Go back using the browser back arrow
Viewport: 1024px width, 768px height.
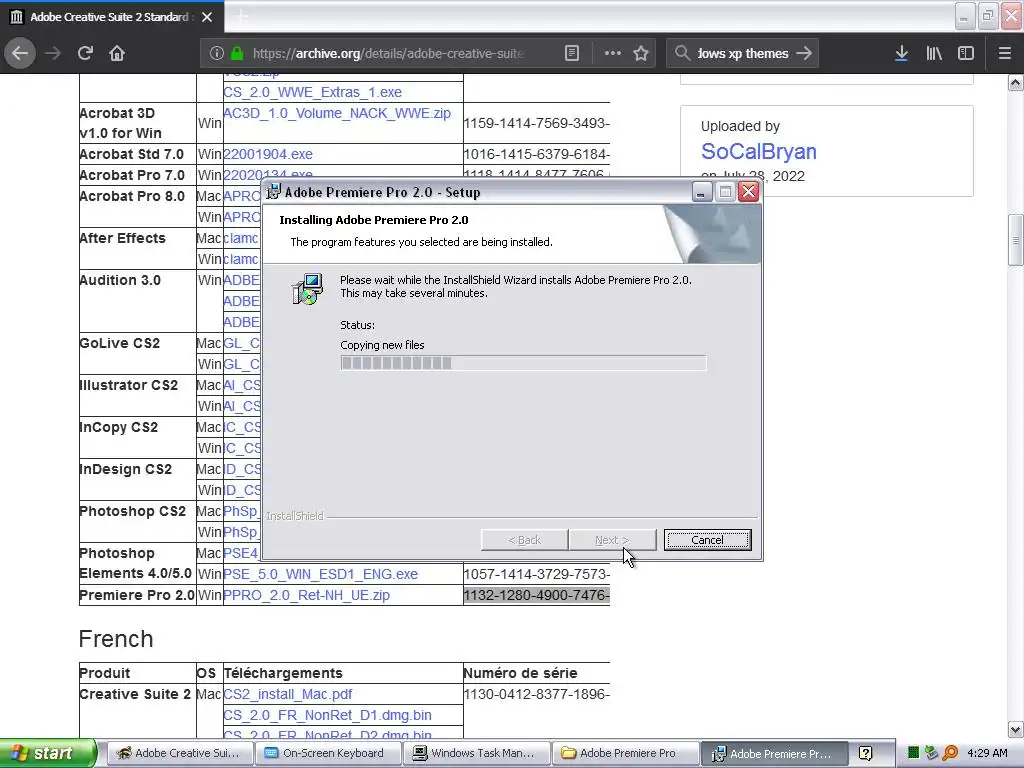(20, 53)
